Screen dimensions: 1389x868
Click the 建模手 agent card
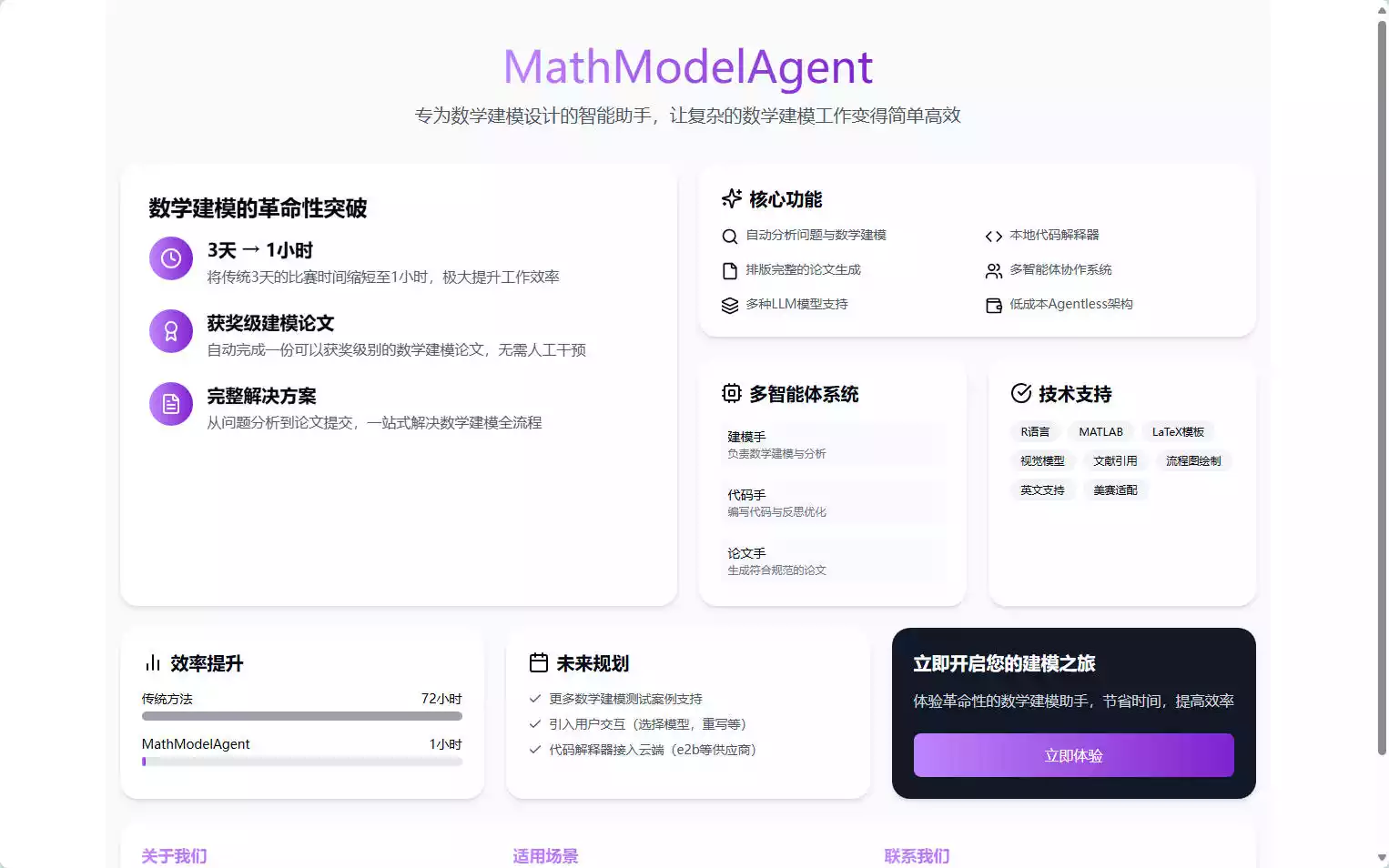point(832,444)
